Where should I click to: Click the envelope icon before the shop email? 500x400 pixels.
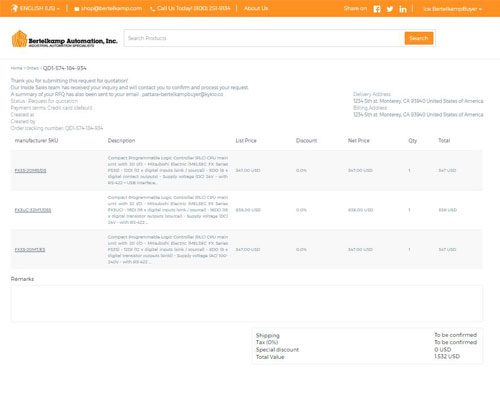(x=77, y=9)
